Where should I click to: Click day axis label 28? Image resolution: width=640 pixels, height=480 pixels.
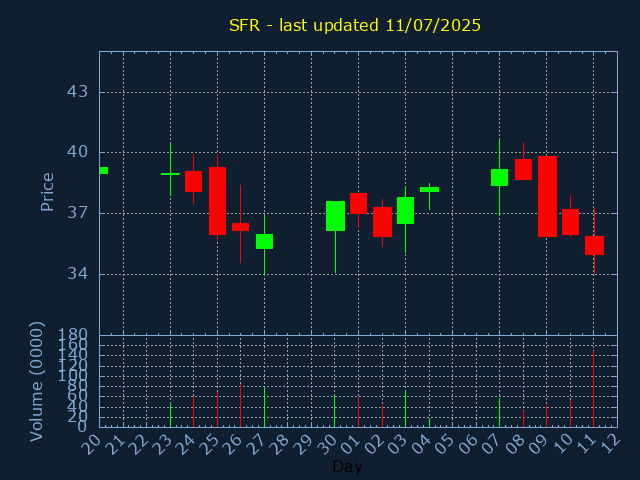pyautogui.click(x=280, y=444)
